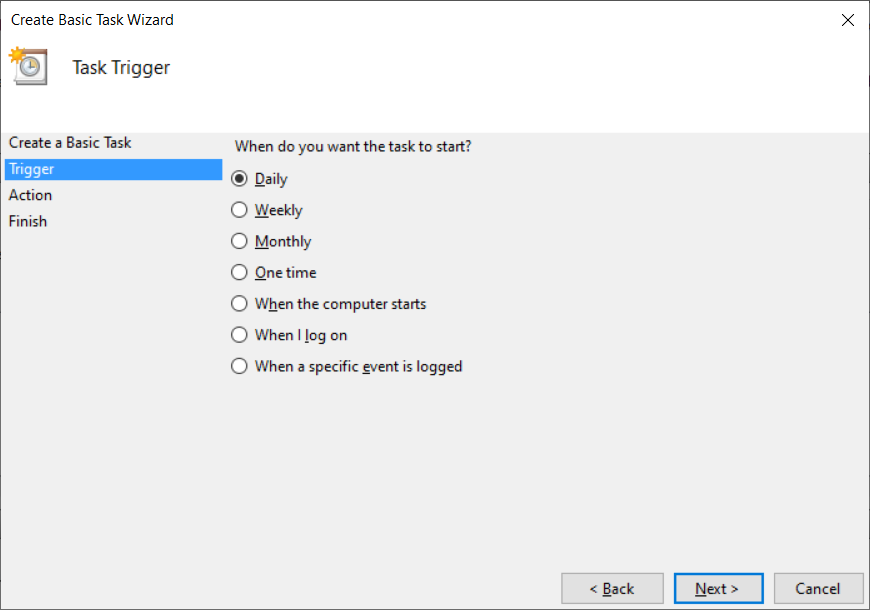Select When a specific event is logged
Image resolution: width=871 pixels, height=615 pixels.
[239, 366]
